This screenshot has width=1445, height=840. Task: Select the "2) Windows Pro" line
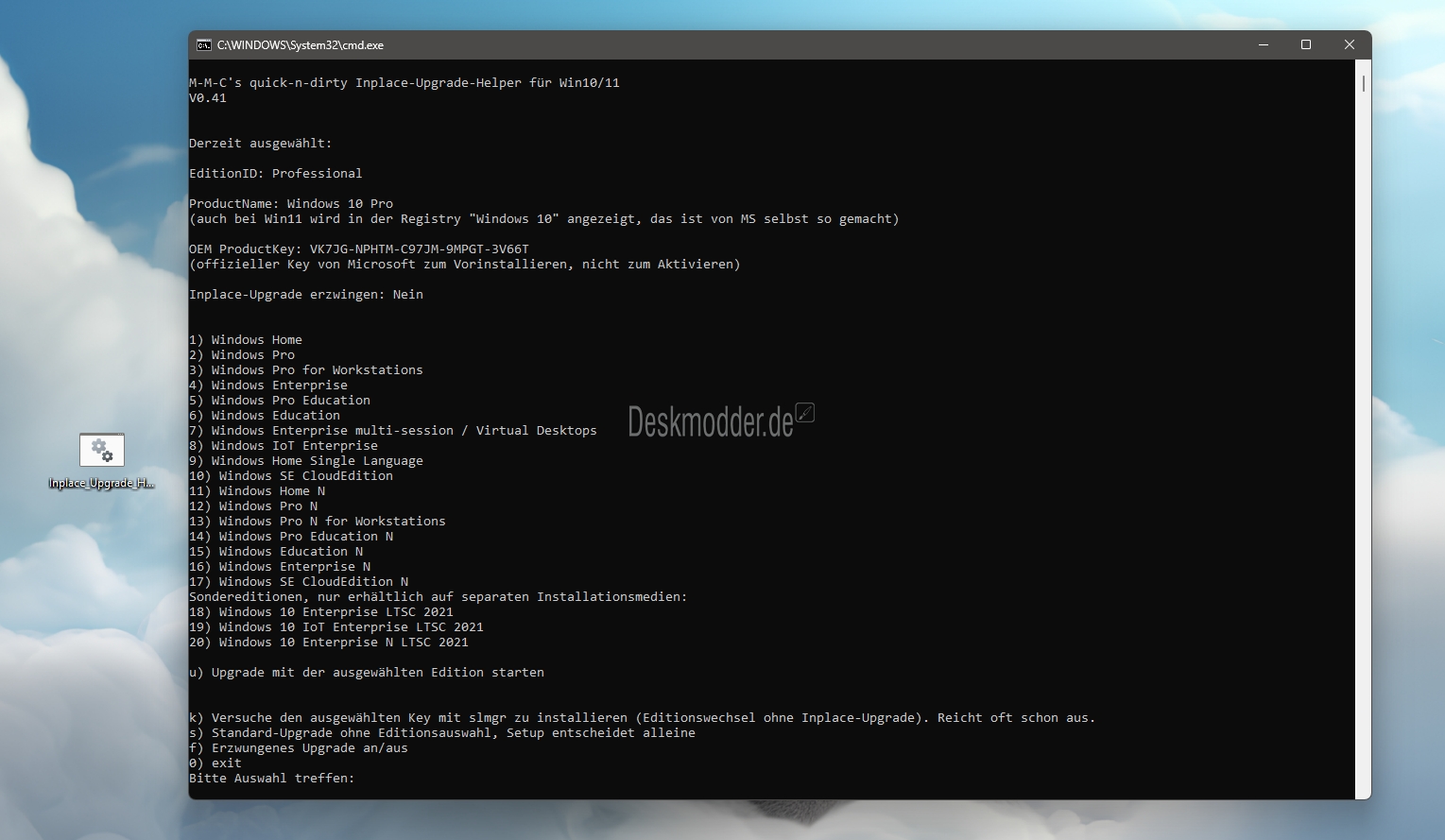pos(242,355)
